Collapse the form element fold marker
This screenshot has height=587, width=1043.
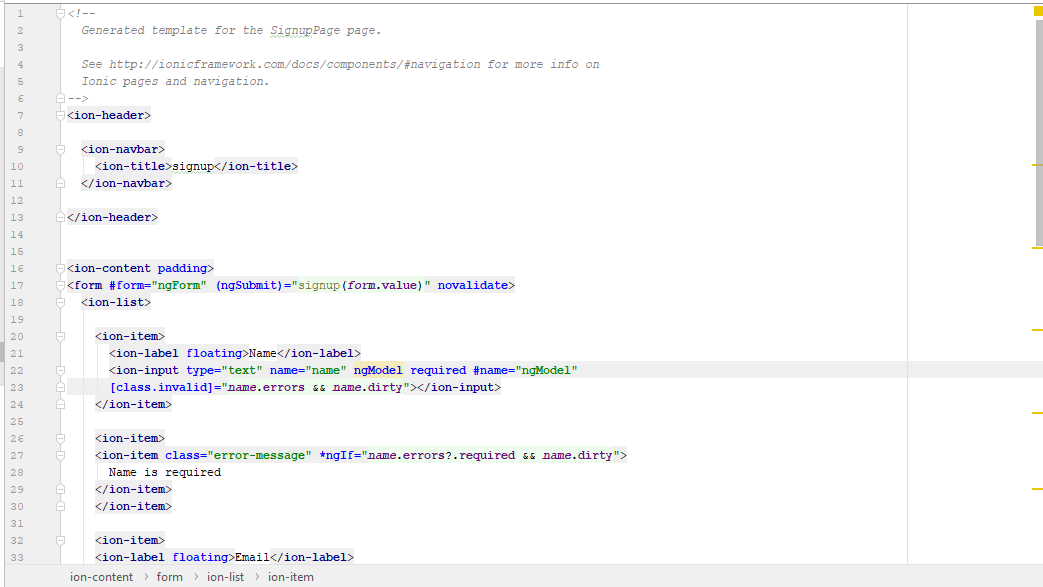click(59, 285)
